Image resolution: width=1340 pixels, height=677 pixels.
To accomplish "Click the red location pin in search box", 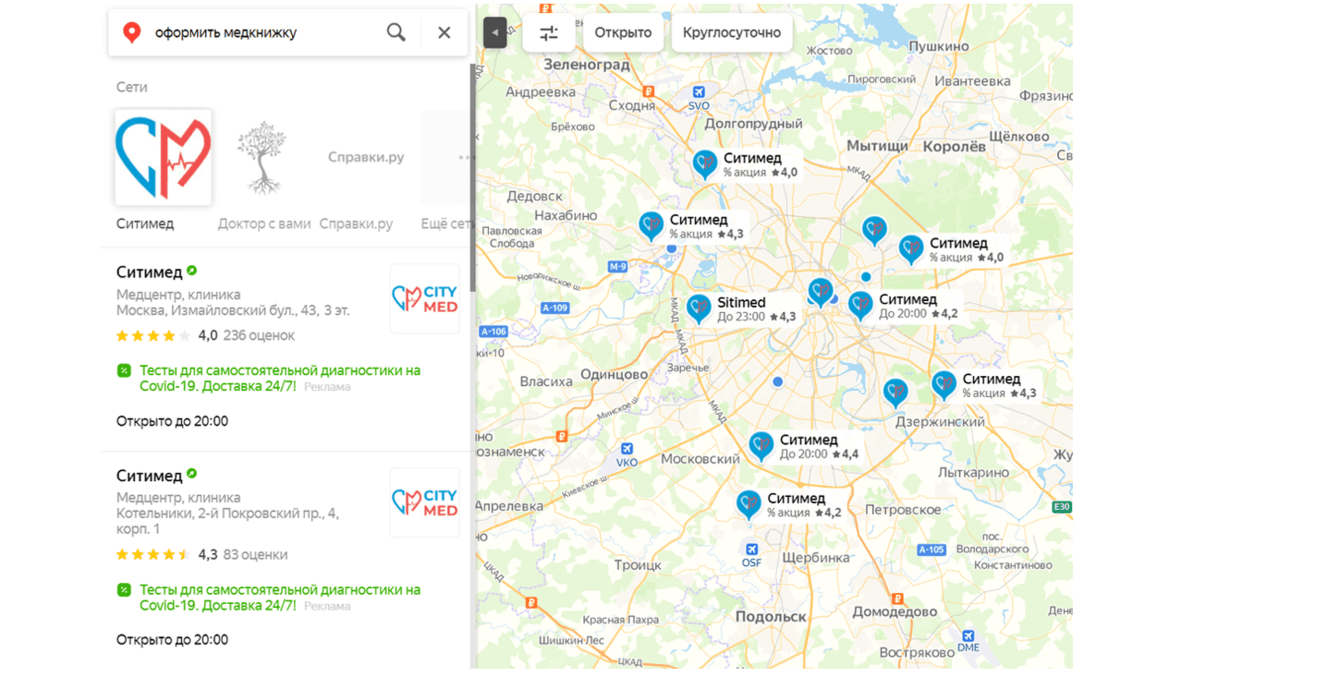I will click(x=131, y=32).
